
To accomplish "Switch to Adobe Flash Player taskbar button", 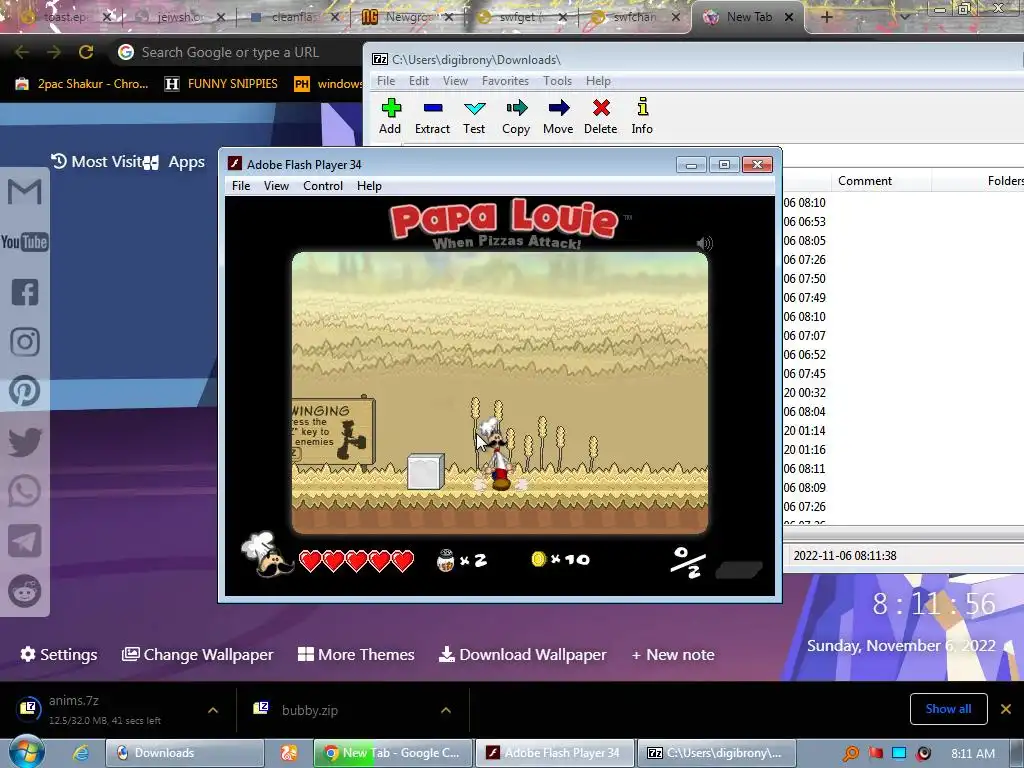I will [x=554, y=753].
